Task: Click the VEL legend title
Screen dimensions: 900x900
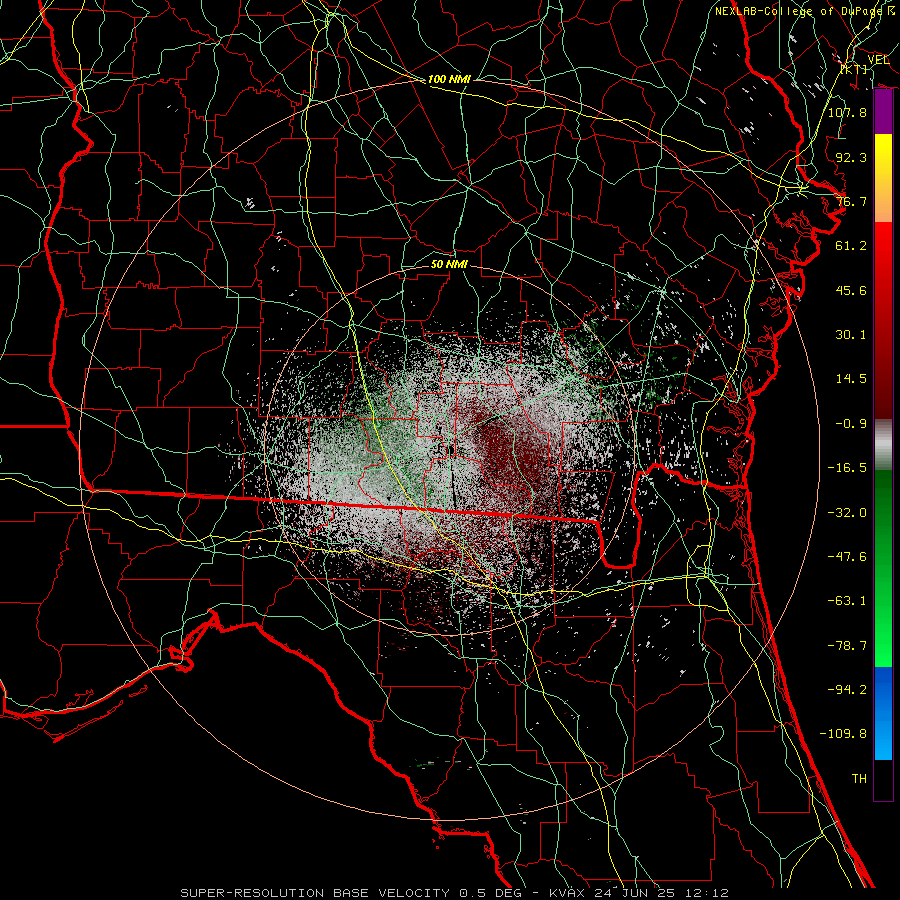Action: coord(878,60)
